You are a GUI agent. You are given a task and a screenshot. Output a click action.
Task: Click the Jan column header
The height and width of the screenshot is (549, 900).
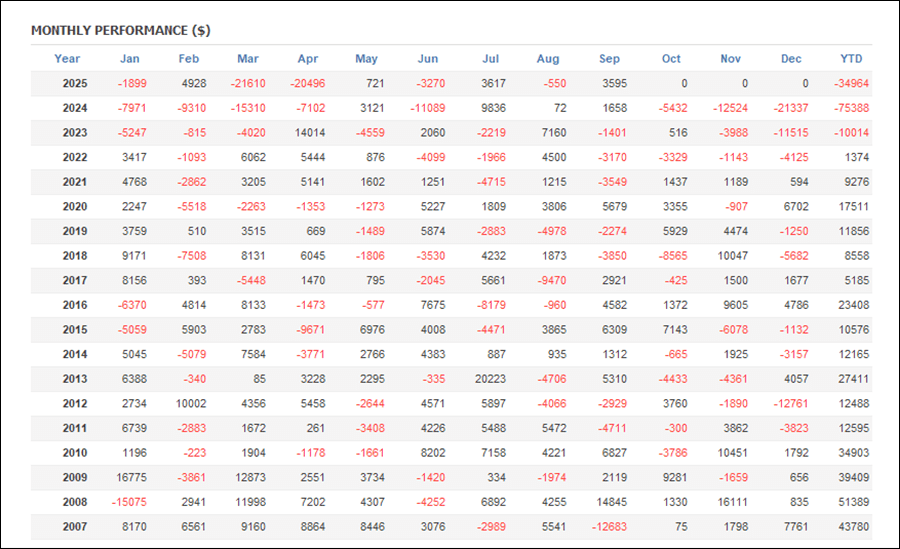click(x=130, y=59)
